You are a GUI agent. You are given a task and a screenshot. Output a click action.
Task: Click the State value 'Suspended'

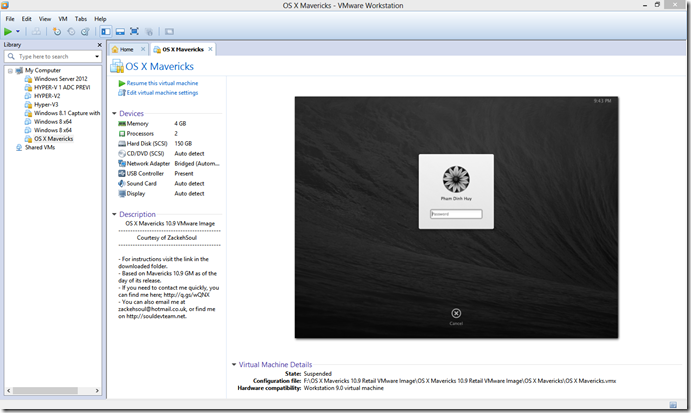pos(317,374)
